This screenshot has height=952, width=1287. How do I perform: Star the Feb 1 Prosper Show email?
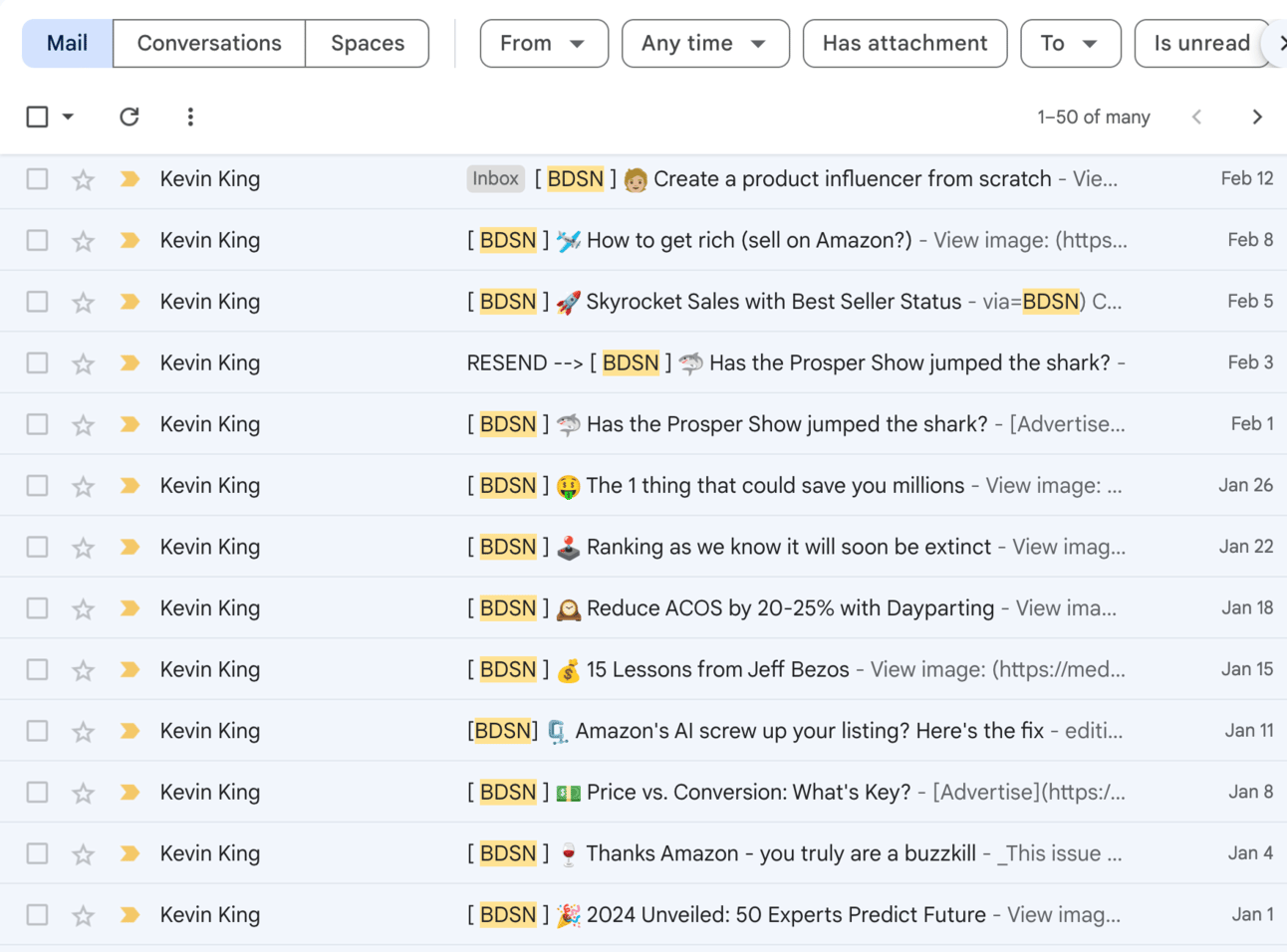pyautogui.click(x=84, y=425)
